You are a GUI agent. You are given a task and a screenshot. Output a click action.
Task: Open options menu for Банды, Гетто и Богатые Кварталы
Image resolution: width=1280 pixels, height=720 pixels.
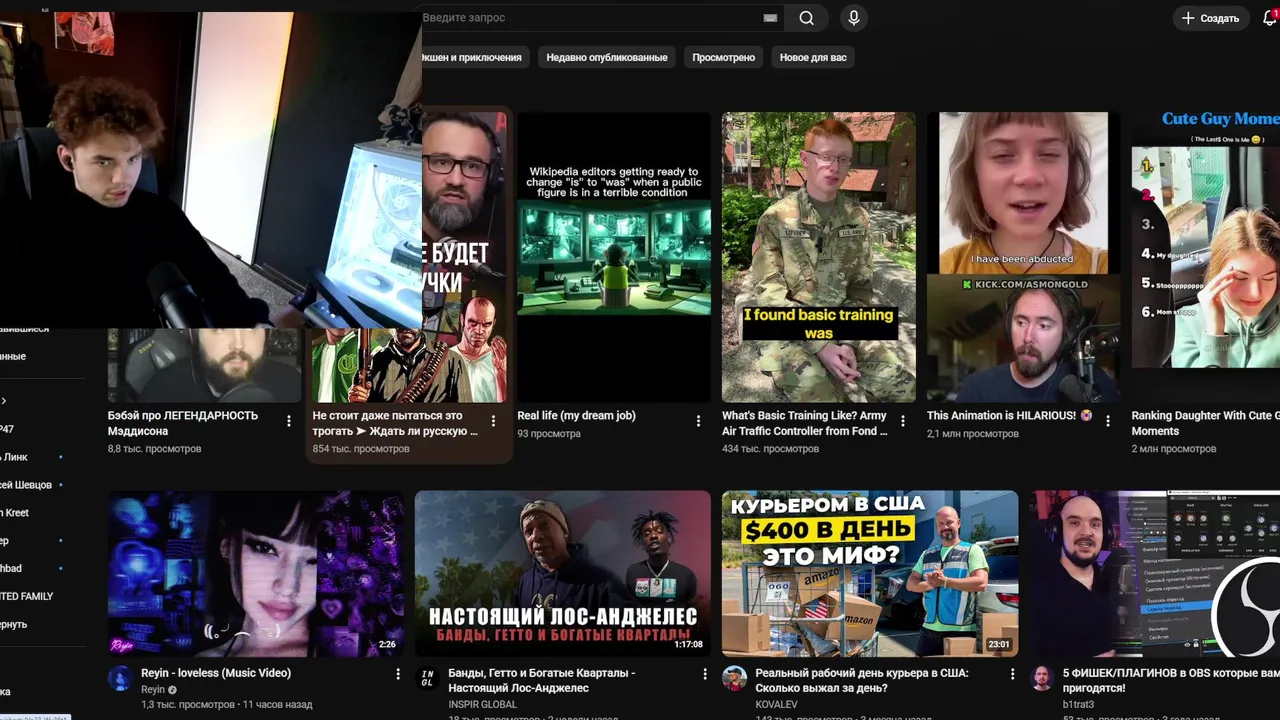click(705, 675)
